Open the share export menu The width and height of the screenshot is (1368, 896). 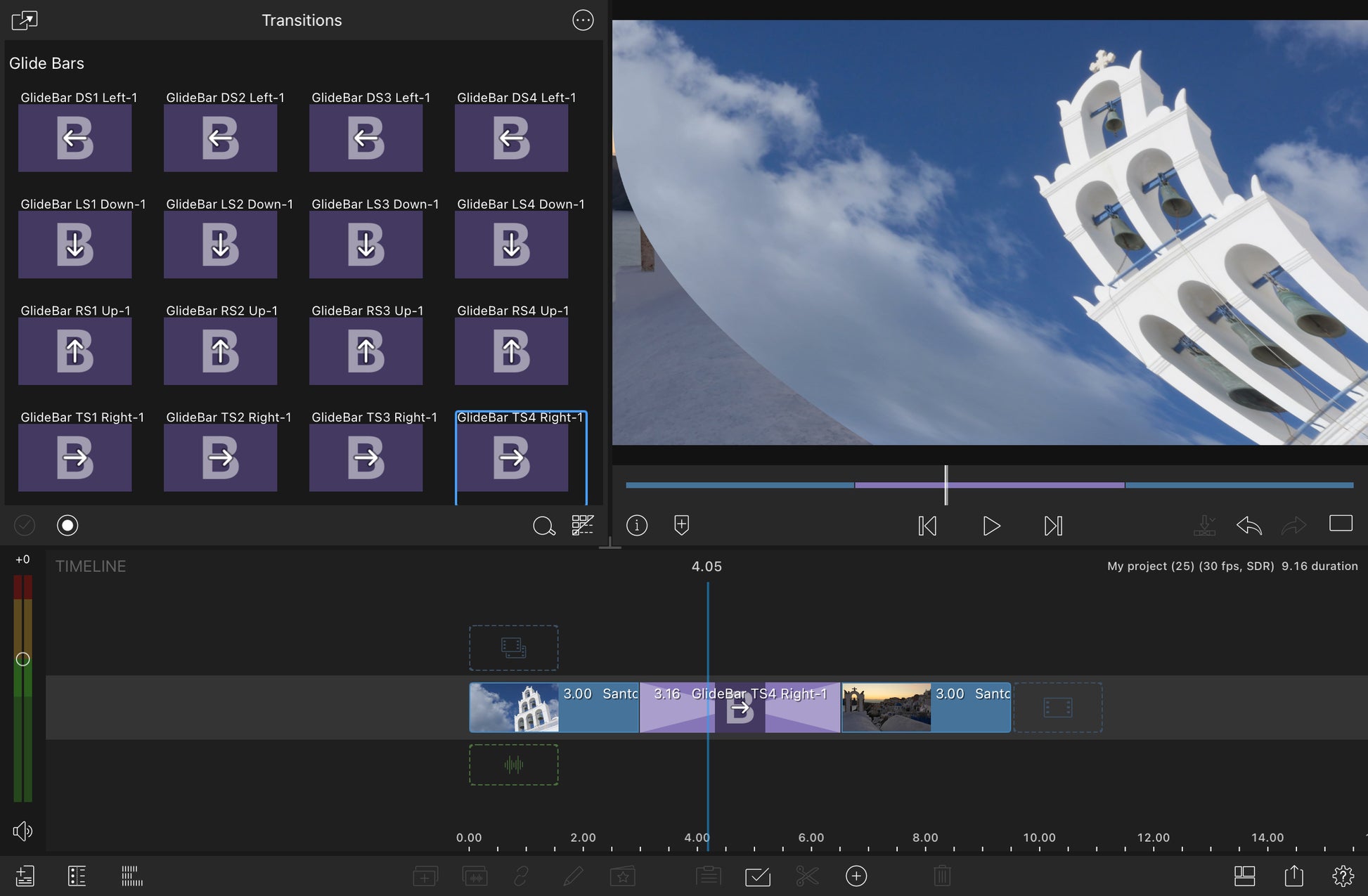tap(1293, 876)
